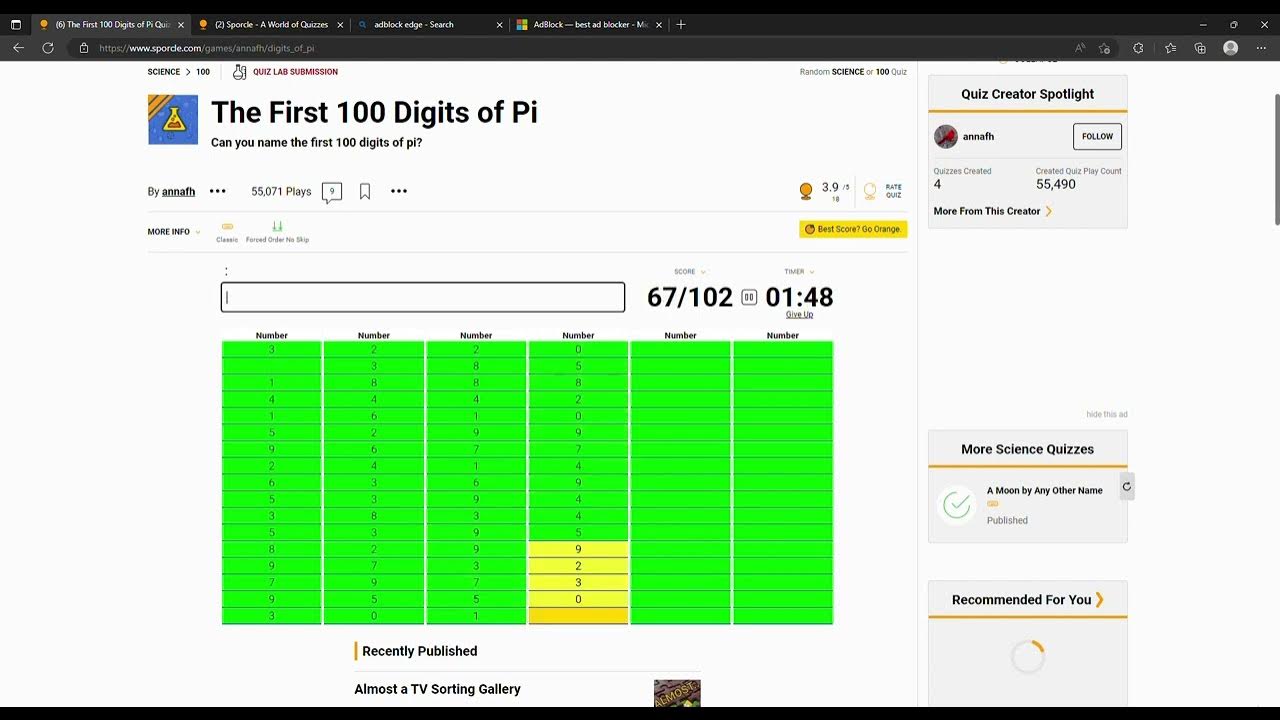This screenshot has width=1280, height=720.
Task: Pause the quiz timer
Action: coord(749,297)
